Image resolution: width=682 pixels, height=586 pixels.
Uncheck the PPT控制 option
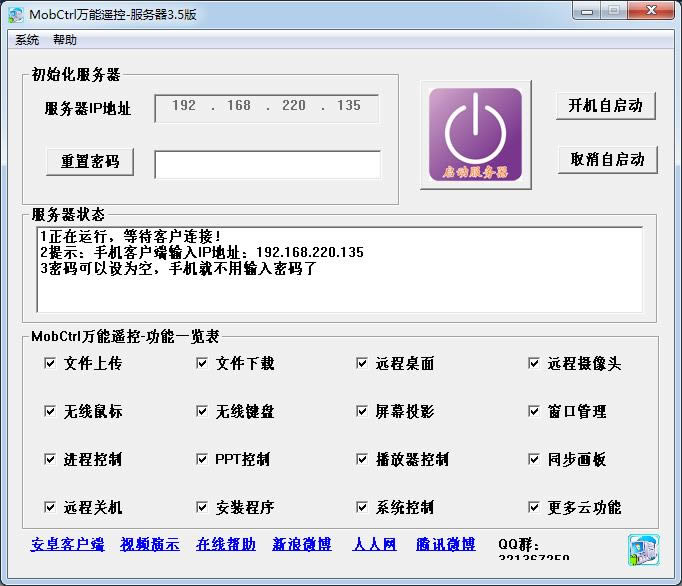click(202, 459)
